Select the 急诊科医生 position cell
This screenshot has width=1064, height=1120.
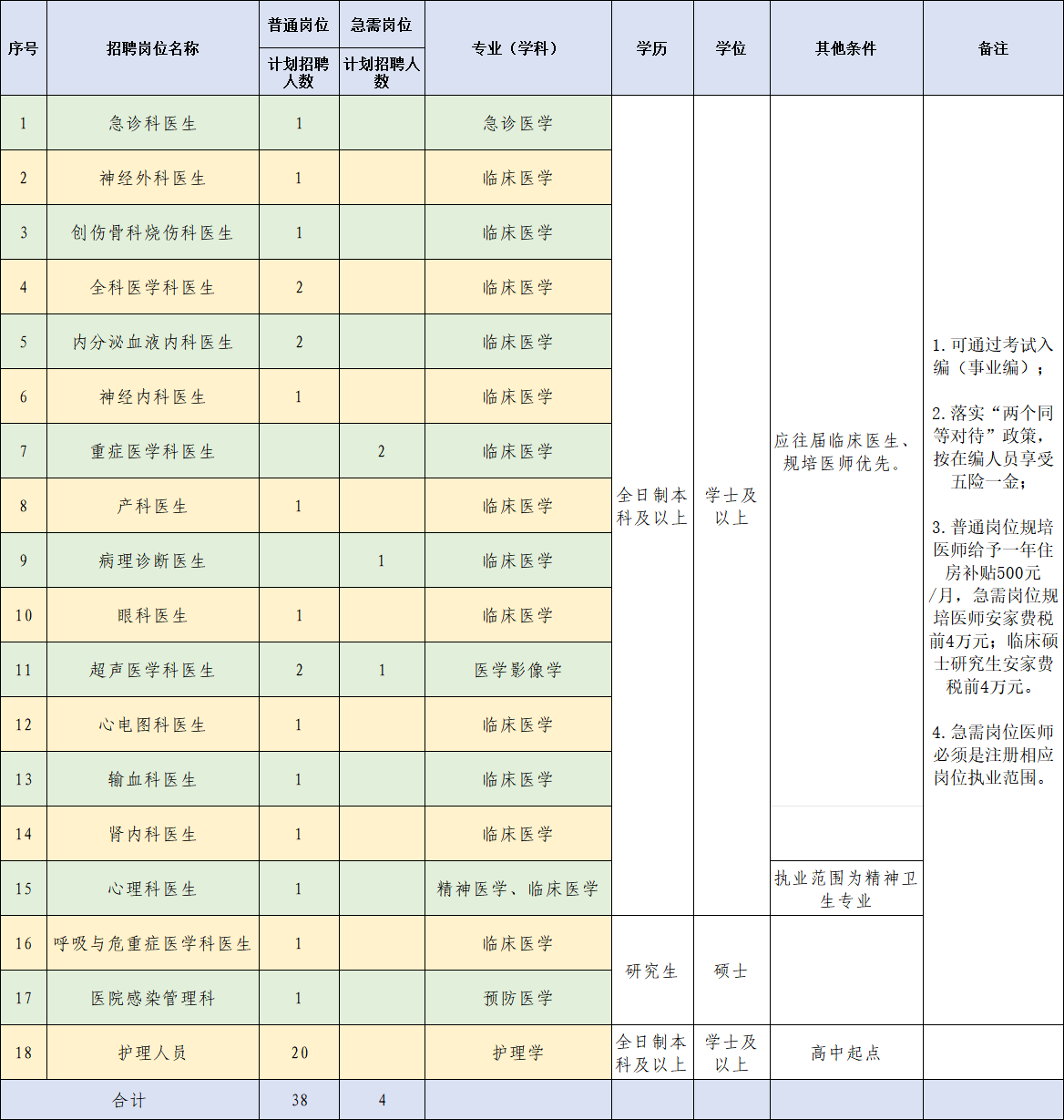153,123
